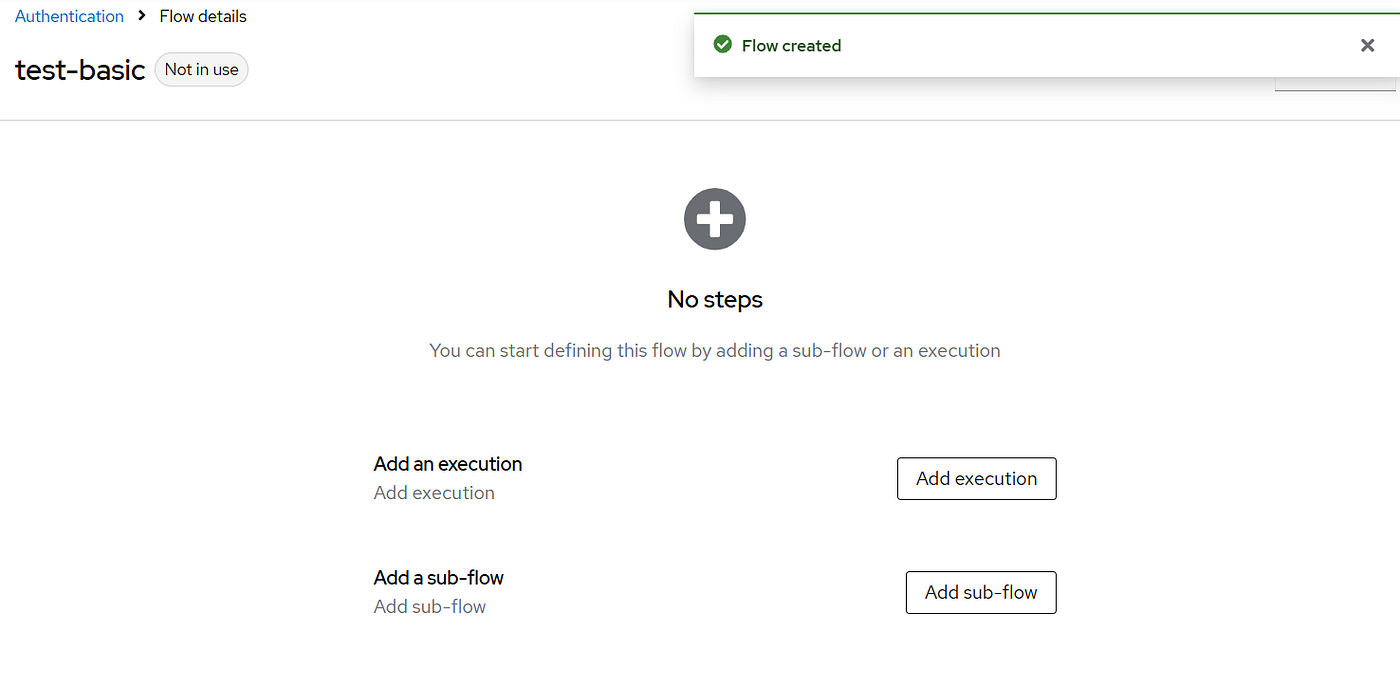Click the header divider line

point(700,120)
